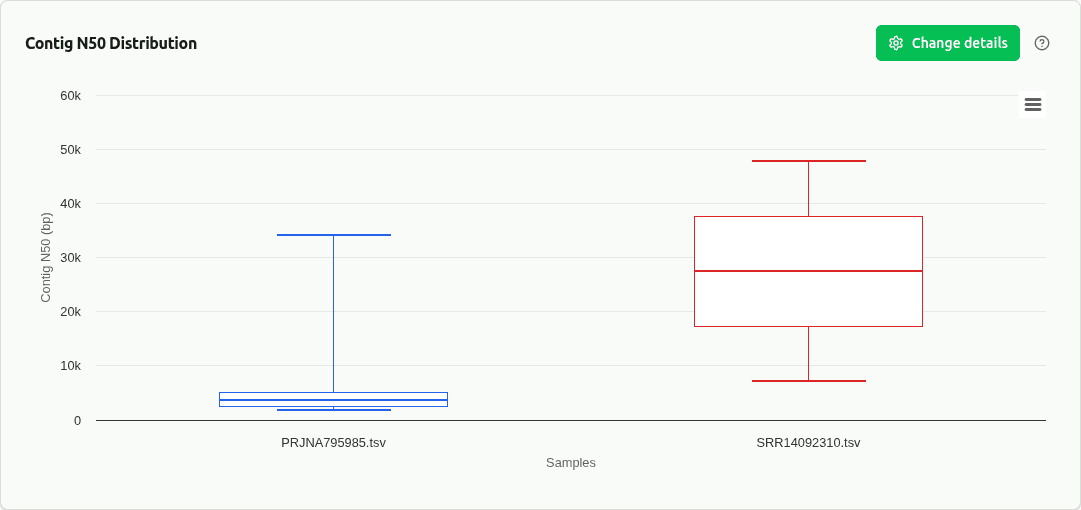Click the Contig N50 Distribution title
Viewport: 1081px width, 510px height.
point(111,43)
